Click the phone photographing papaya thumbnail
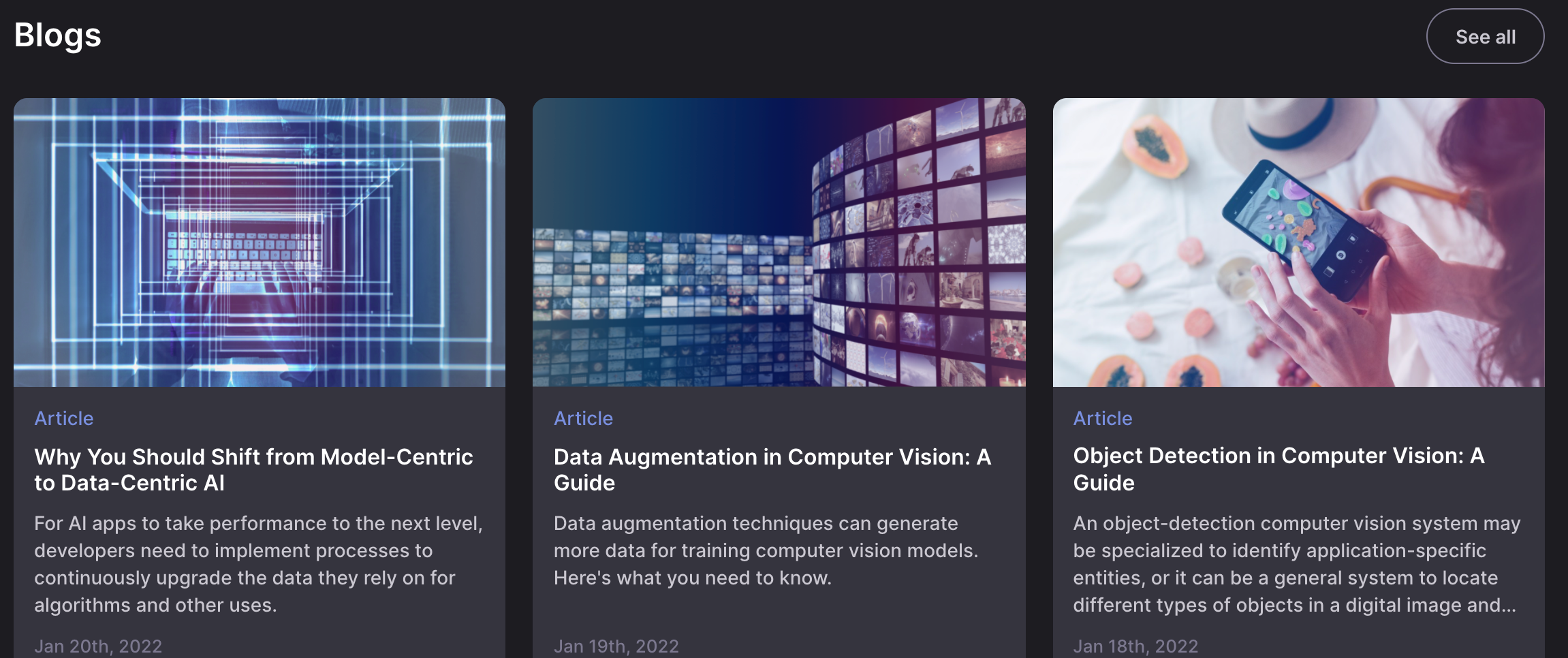This screenshot has width=1568, height=658. click(x=1298, y=242)
